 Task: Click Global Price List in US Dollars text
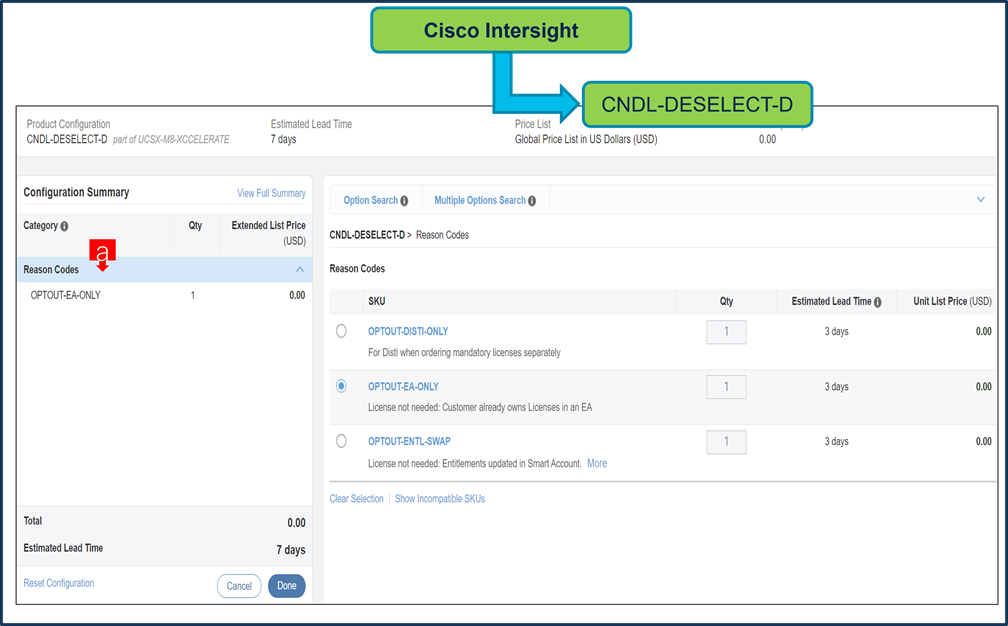[x=586, y=139]
